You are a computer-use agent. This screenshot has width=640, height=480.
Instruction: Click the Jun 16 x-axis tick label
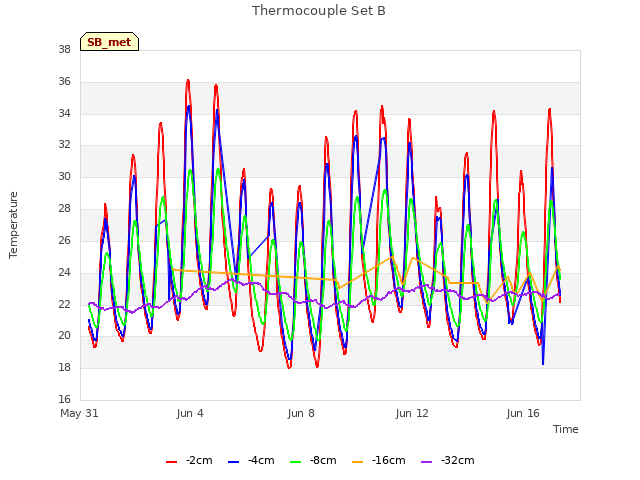pos(523,413)
